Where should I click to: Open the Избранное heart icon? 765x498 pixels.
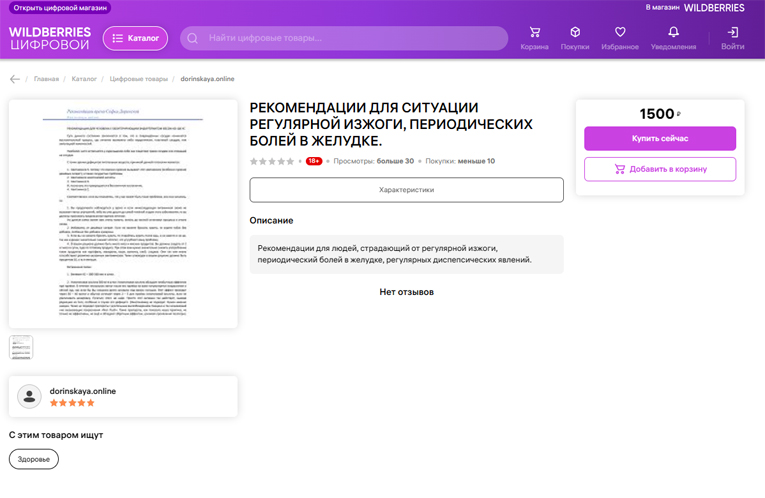[x=620, y=33]
